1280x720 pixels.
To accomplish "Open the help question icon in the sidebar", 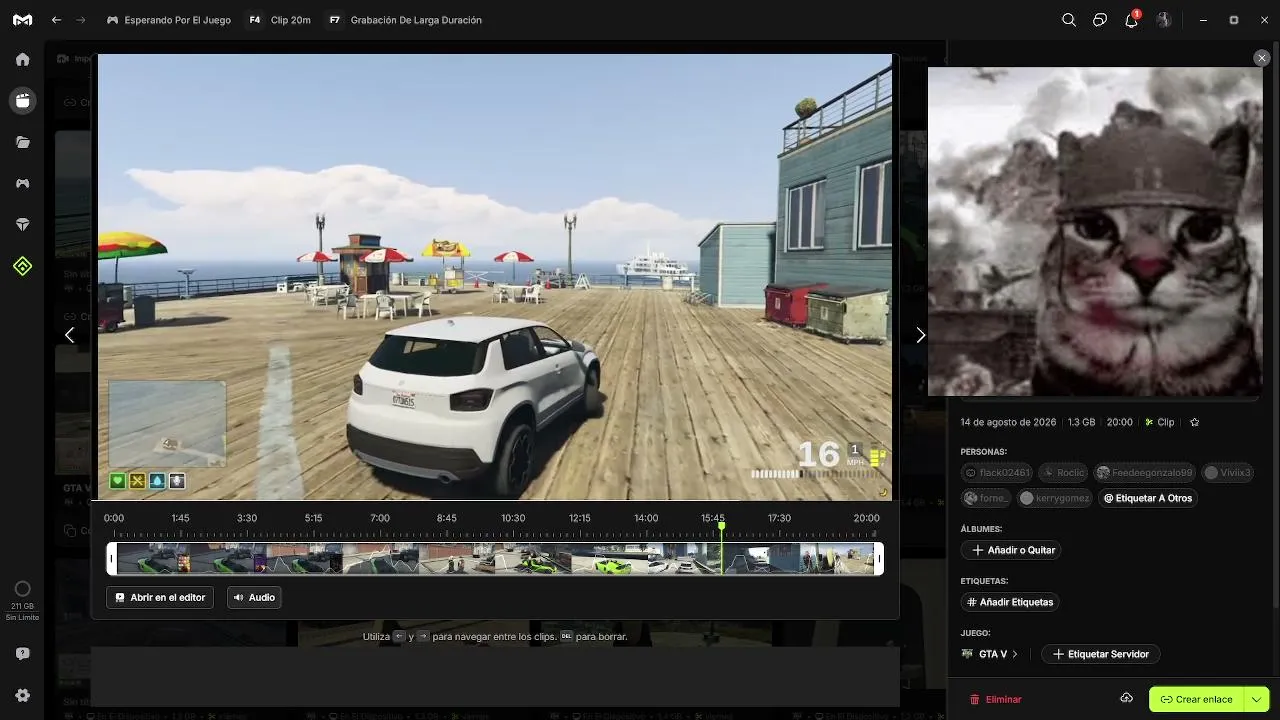I will (x=22, y=653).
